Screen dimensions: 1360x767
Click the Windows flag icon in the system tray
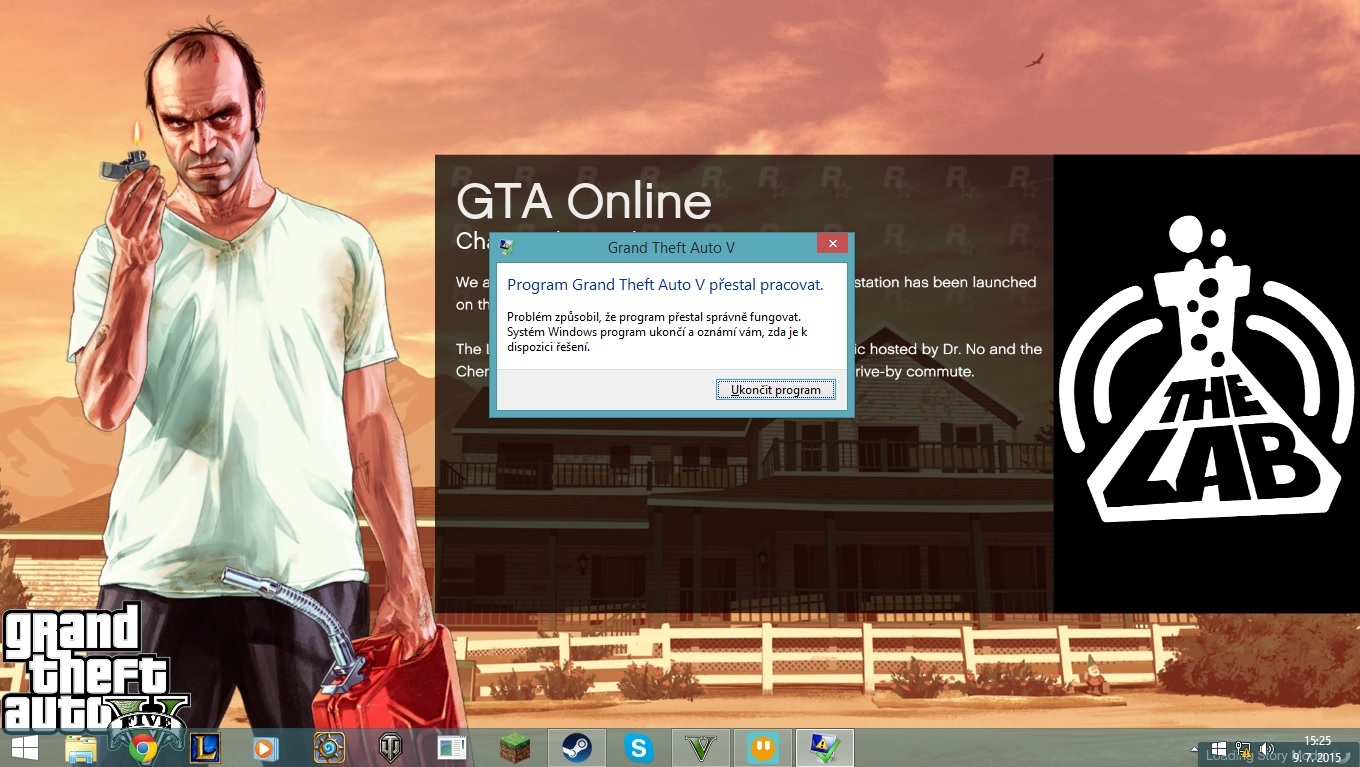tap(1219, 749)
